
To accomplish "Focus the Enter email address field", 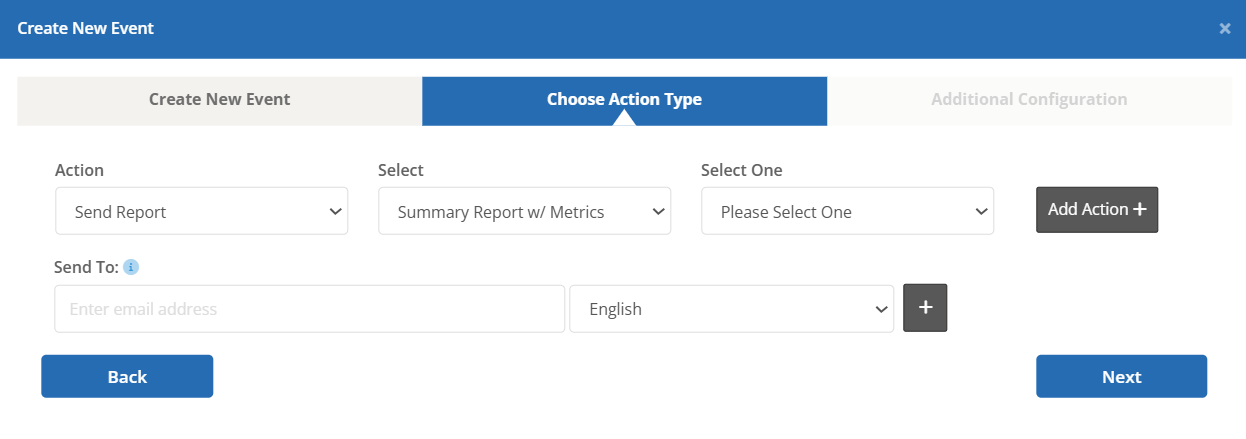I will [x=309, y=309].
